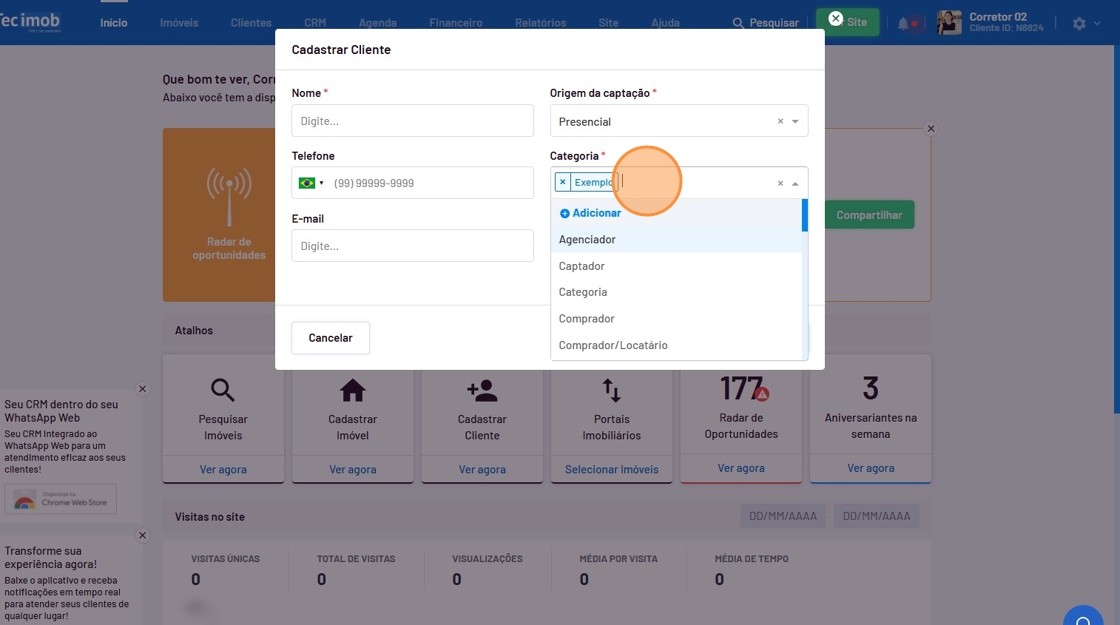The height and width of the screenshot is (625, 1120).
Task: Collapse the Categoria dropdown arrow
Action: click(796, 184)
